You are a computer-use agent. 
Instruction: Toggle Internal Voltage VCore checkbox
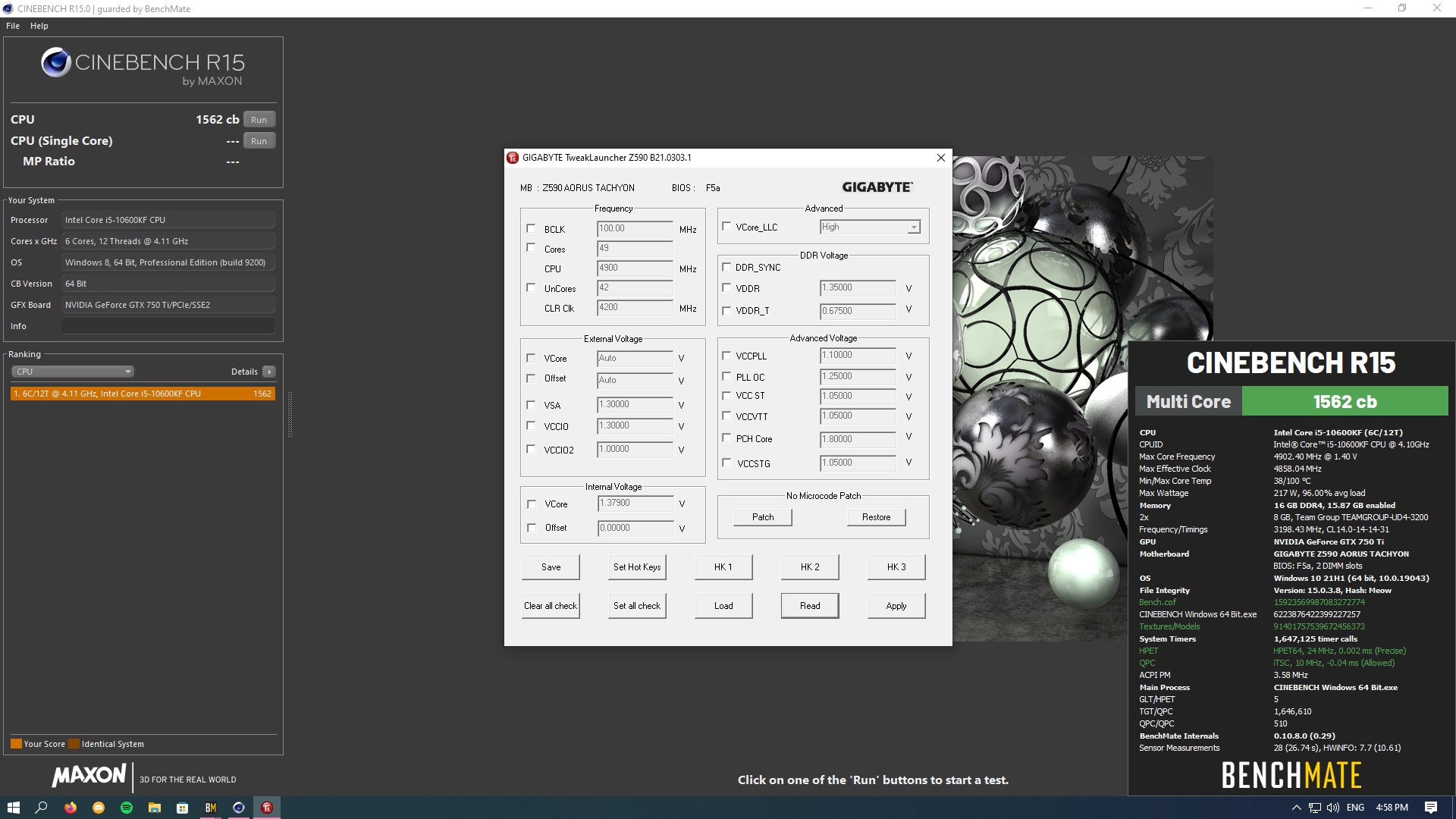[531, 504]
